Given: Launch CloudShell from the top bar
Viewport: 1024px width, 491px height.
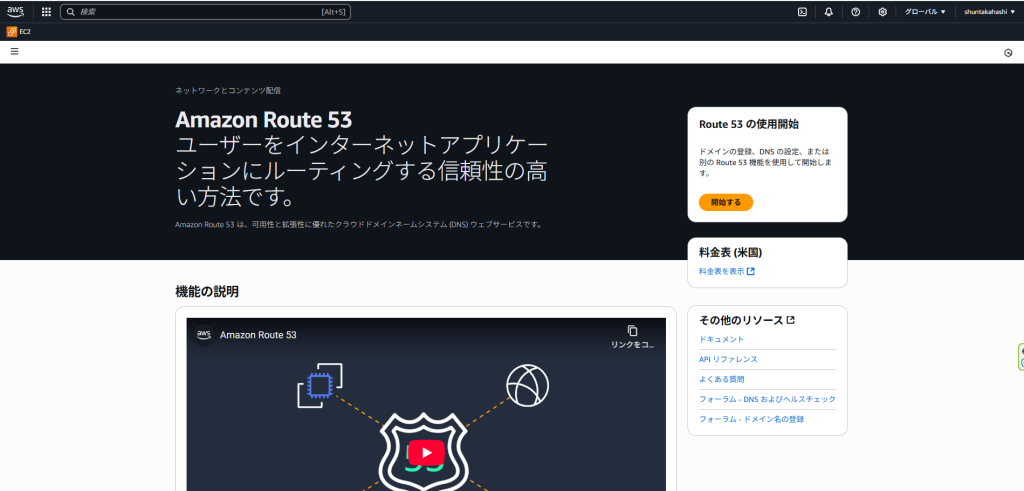Looking at the screenshot, I should click(x=802, y=12).
